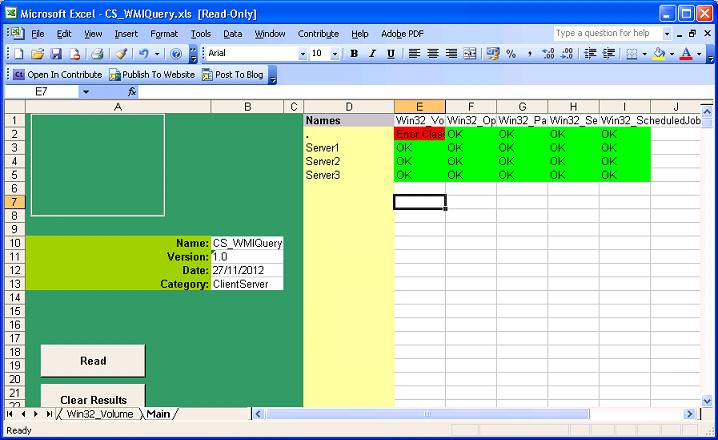Image resolution: width=718 pixels, height=440 pixels.
Task: Toggle Italic formatting
Action: [x=372, y=54]
